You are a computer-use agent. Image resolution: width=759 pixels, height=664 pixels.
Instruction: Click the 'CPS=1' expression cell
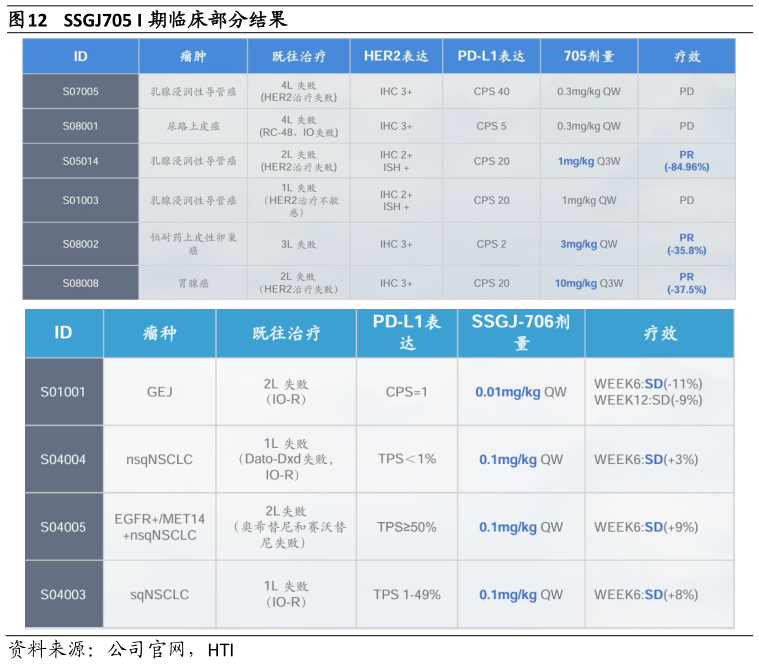407,392
